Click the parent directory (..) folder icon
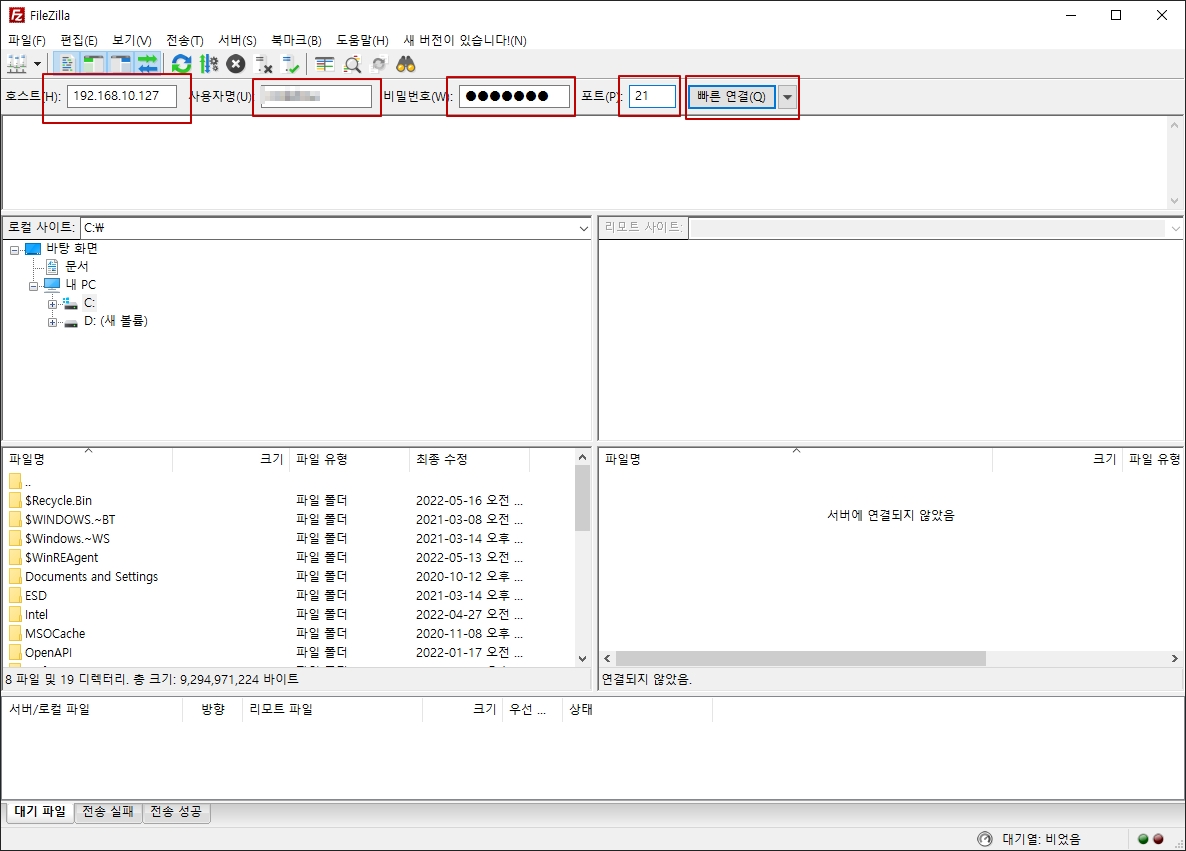Screen dimensions: 1186x851 [15, 481]
